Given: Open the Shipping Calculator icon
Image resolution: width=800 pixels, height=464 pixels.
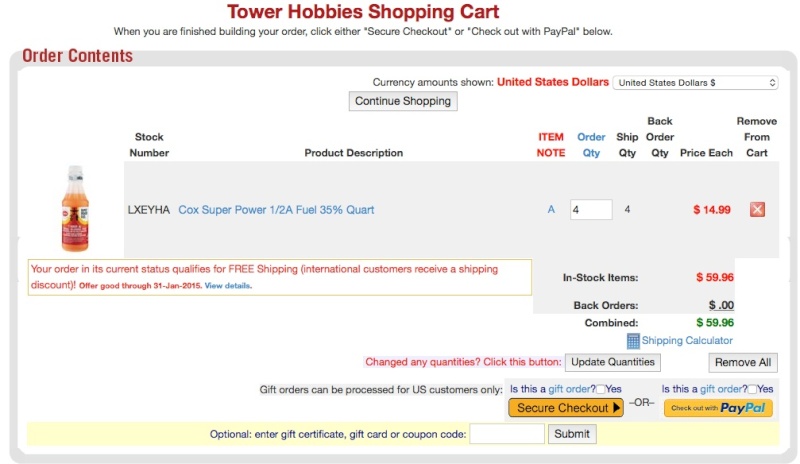Looking at the screenshot, I should (x=633, y=341).
